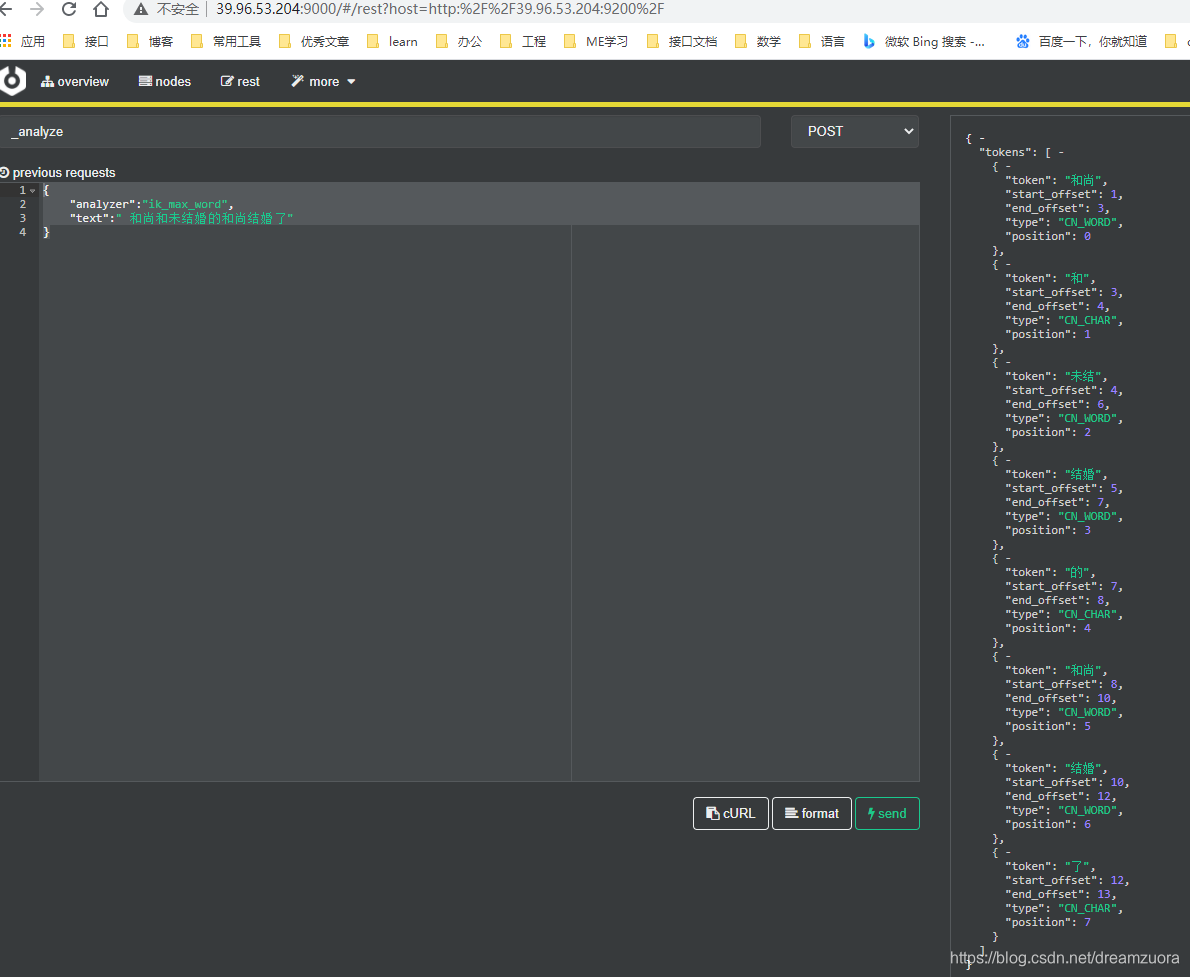
Task: Open the 百度一下 bookmark
Action: [1081, 41]
